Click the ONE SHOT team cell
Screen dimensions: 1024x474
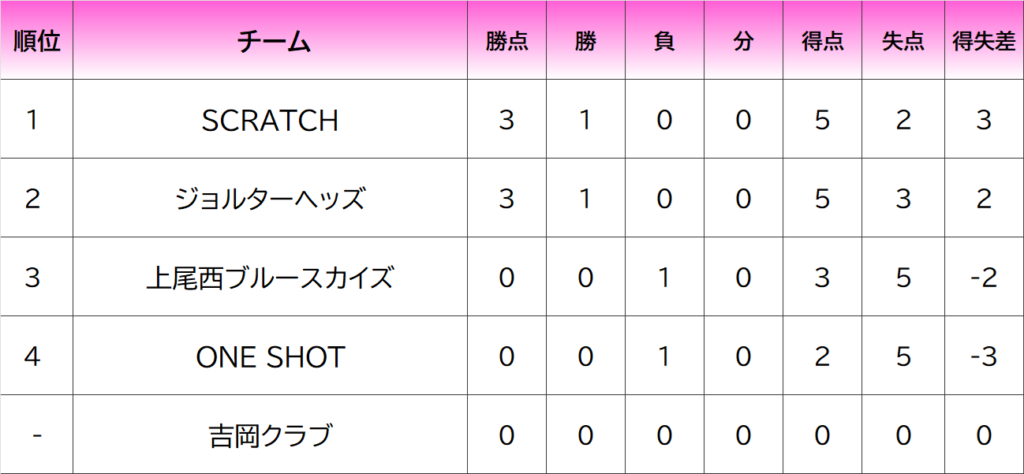270,356
